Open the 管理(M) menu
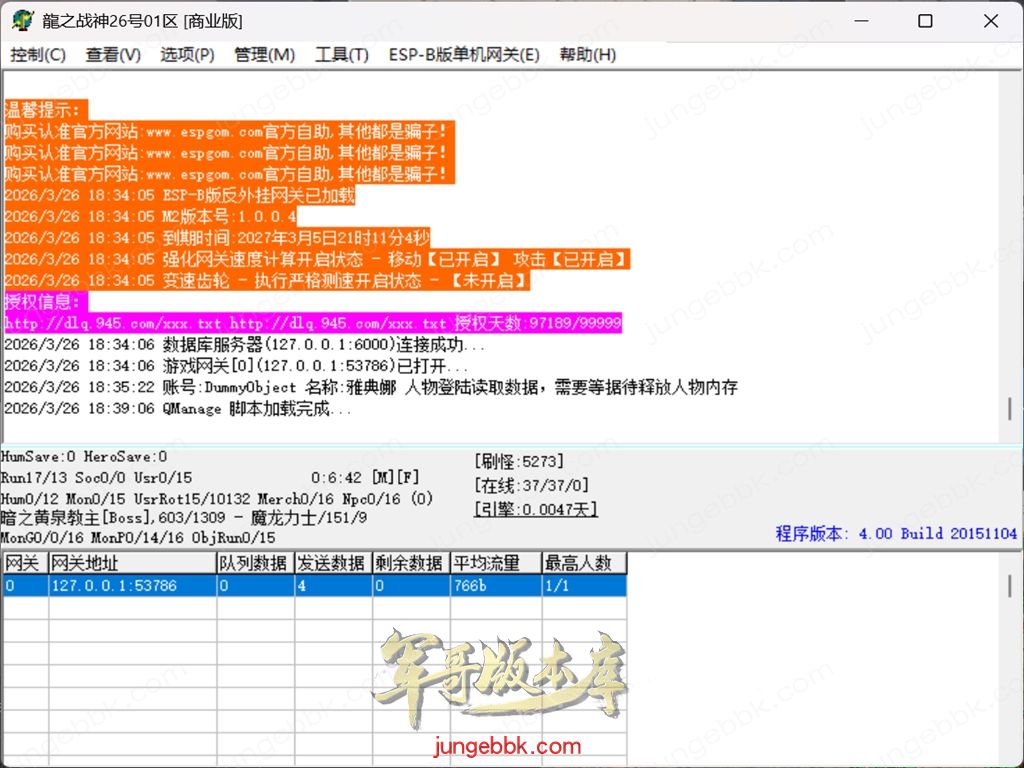Screen dimensions: 1024x768 click(264, 55)
